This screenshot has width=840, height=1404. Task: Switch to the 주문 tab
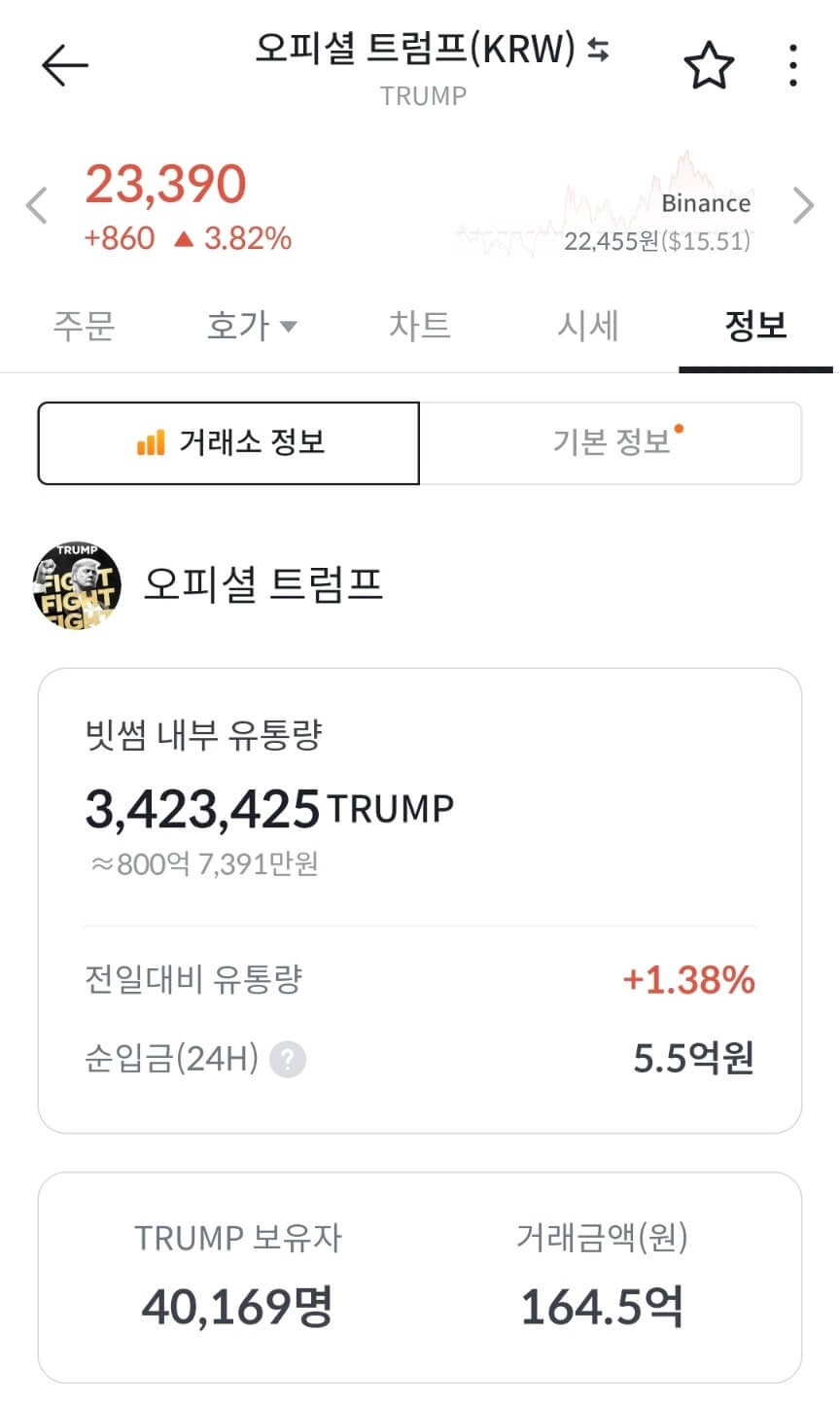pos(85,327)
